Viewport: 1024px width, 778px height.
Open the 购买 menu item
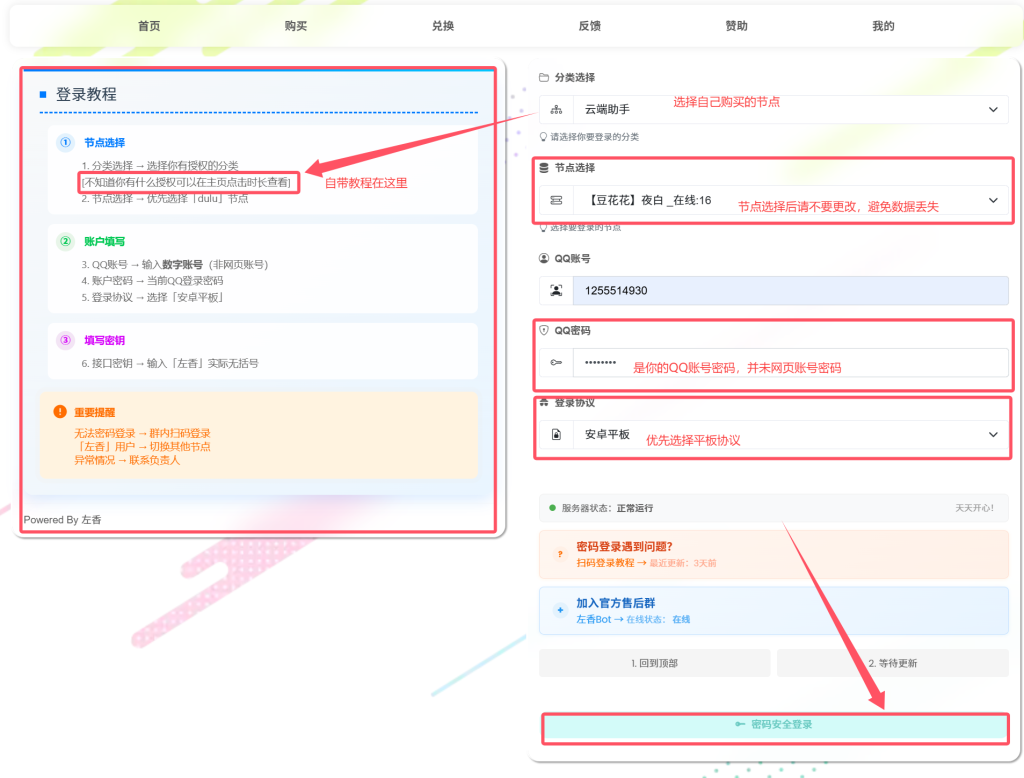click(296, 26)
